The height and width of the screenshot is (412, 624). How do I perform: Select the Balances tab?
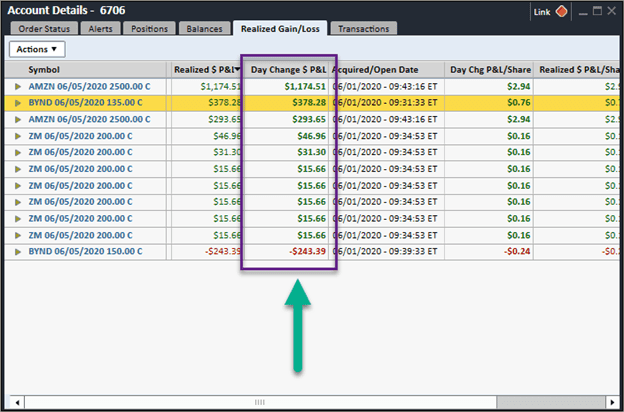point(205,29)
